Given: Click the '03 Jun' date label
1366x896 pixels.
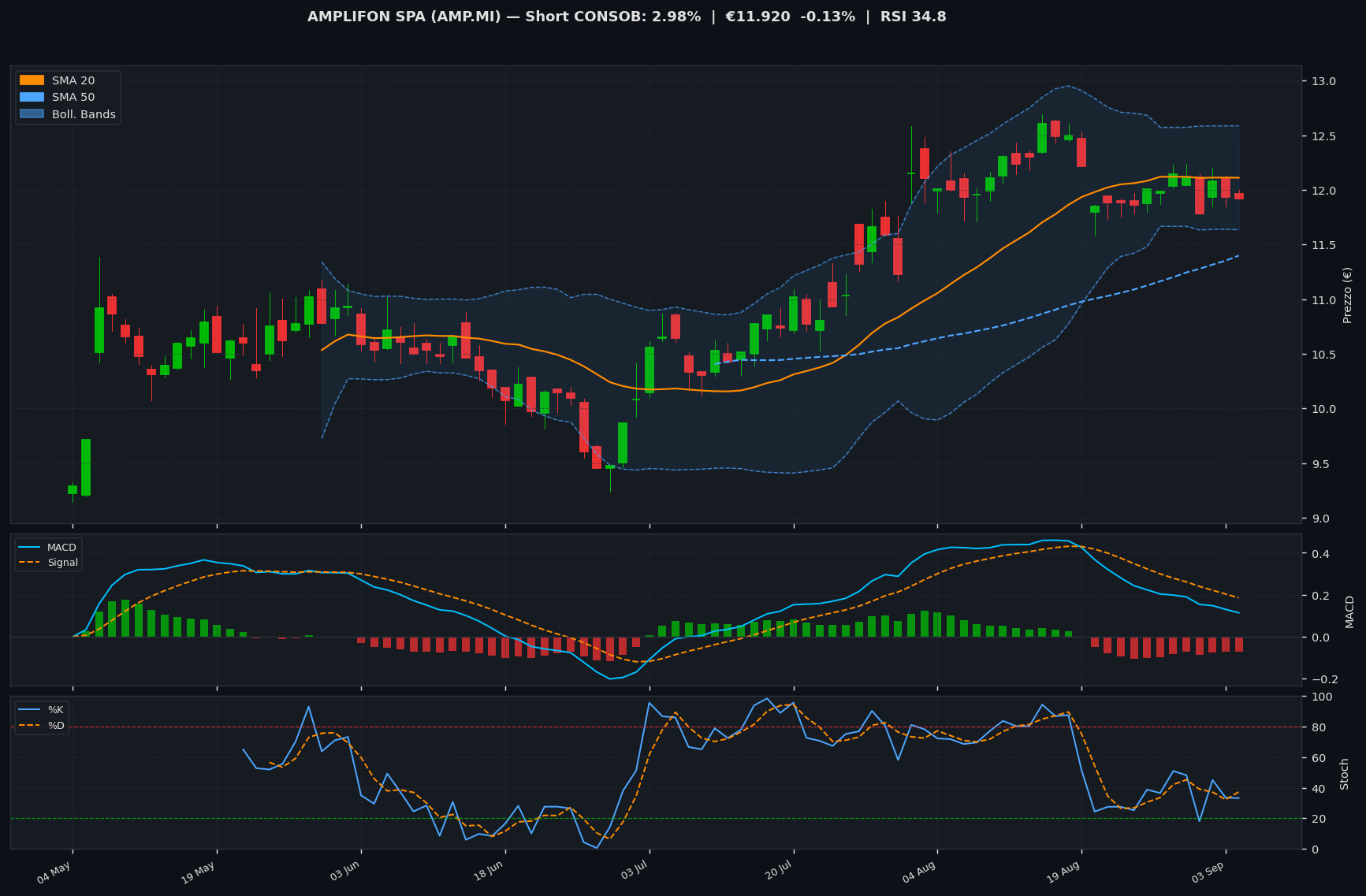Looking at the screenshot, I should [344, 872].
